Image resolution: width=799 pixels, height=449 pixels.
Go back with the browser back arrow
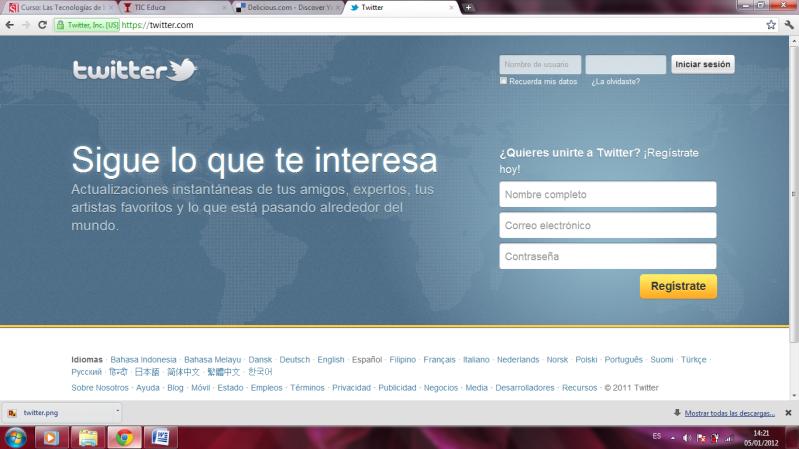tap(10, 24)
